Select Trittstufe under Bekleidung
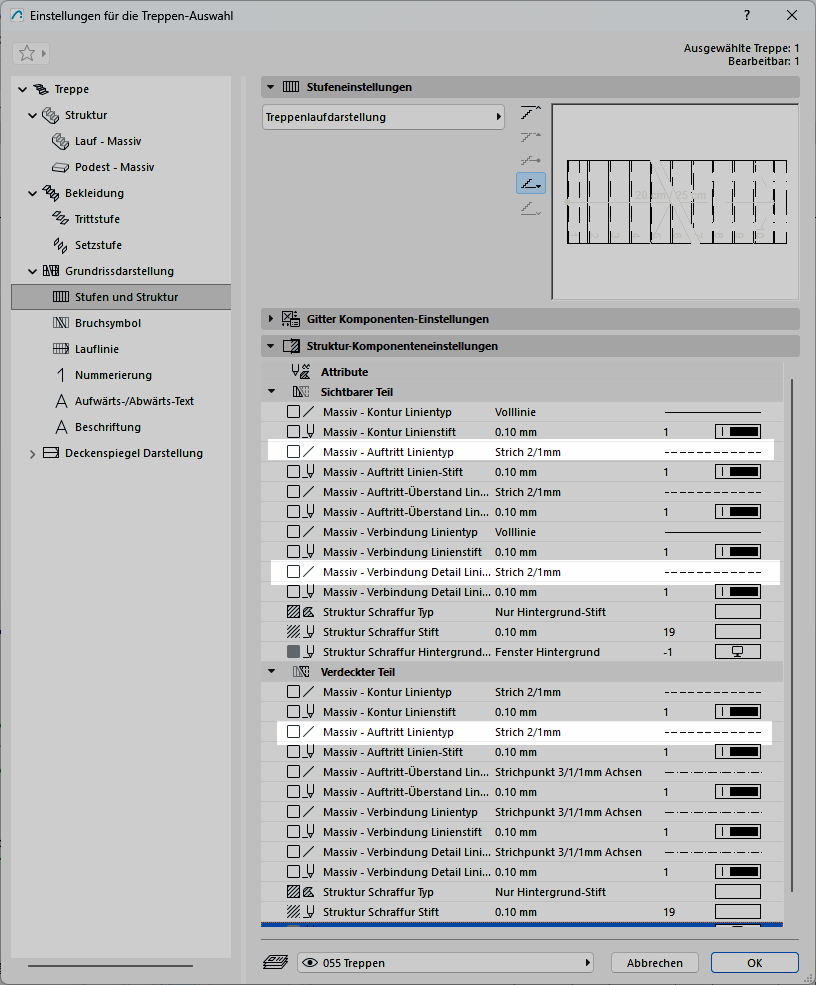 [x=97, y=219]
